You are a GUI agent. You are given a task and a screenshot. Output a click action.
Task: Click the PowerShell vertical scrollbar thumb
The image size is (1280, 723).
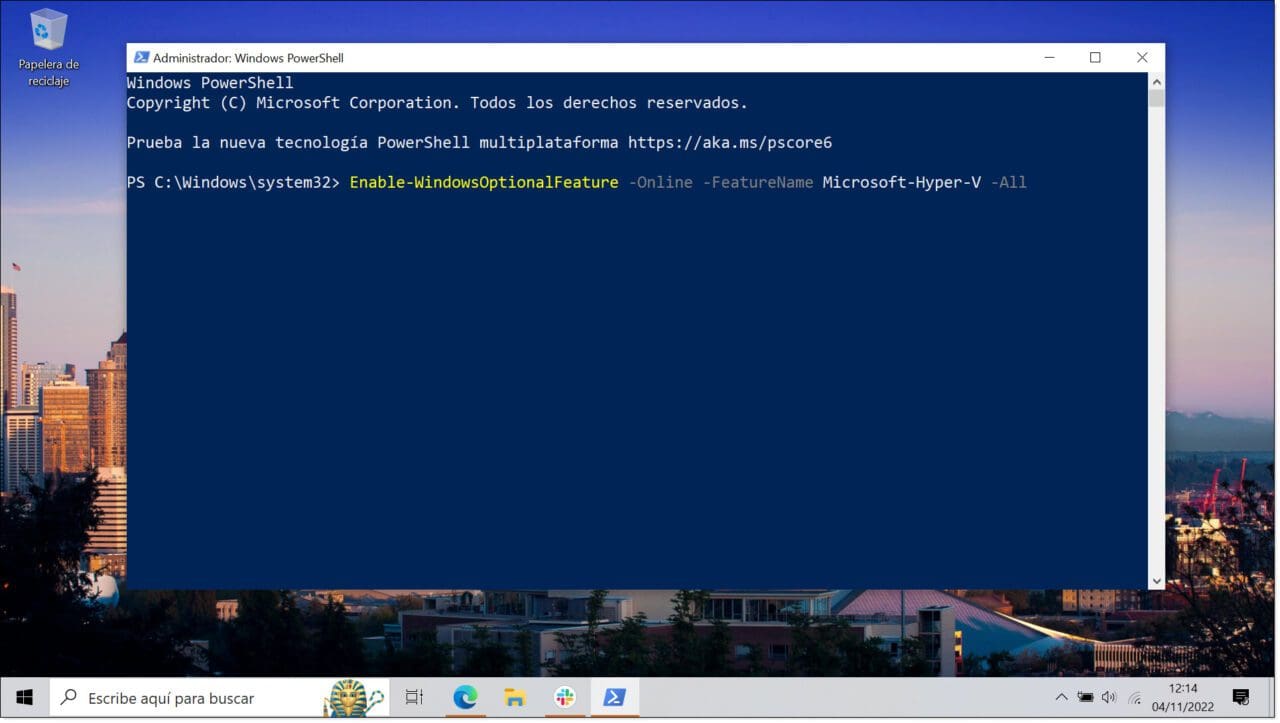point(1157,99)
